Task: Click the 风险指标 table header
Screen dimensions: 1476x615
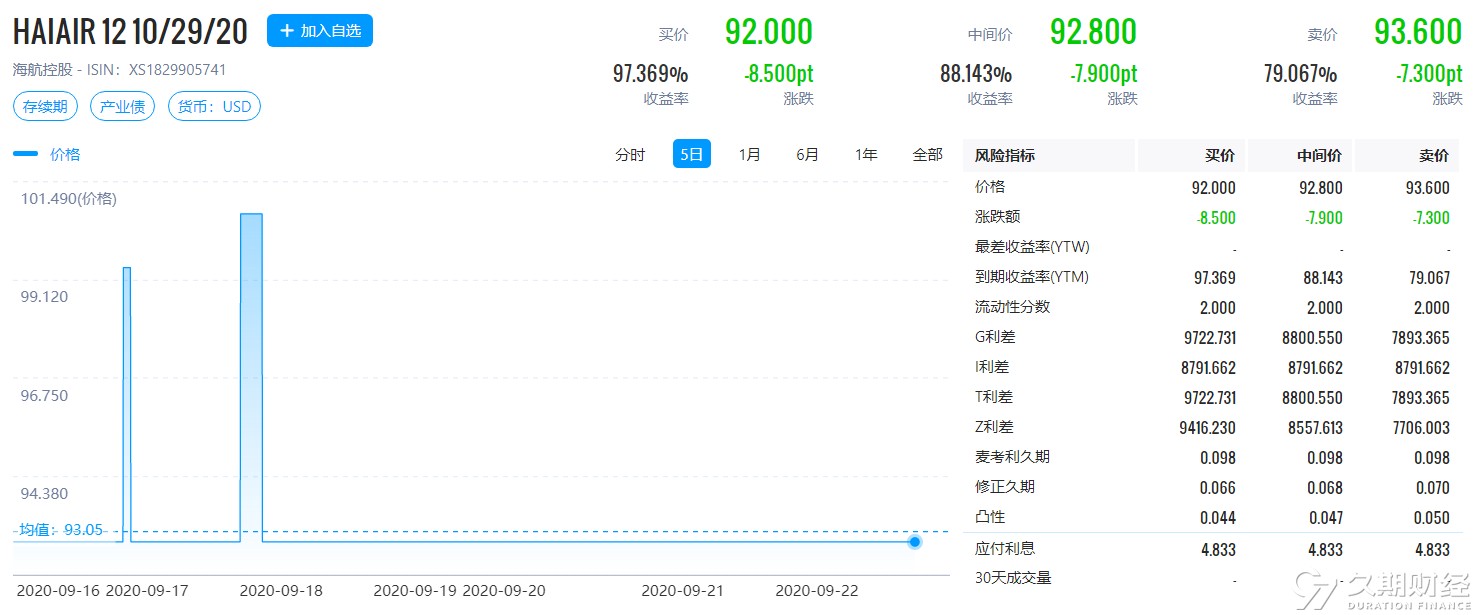Action: coord(1005,156)
